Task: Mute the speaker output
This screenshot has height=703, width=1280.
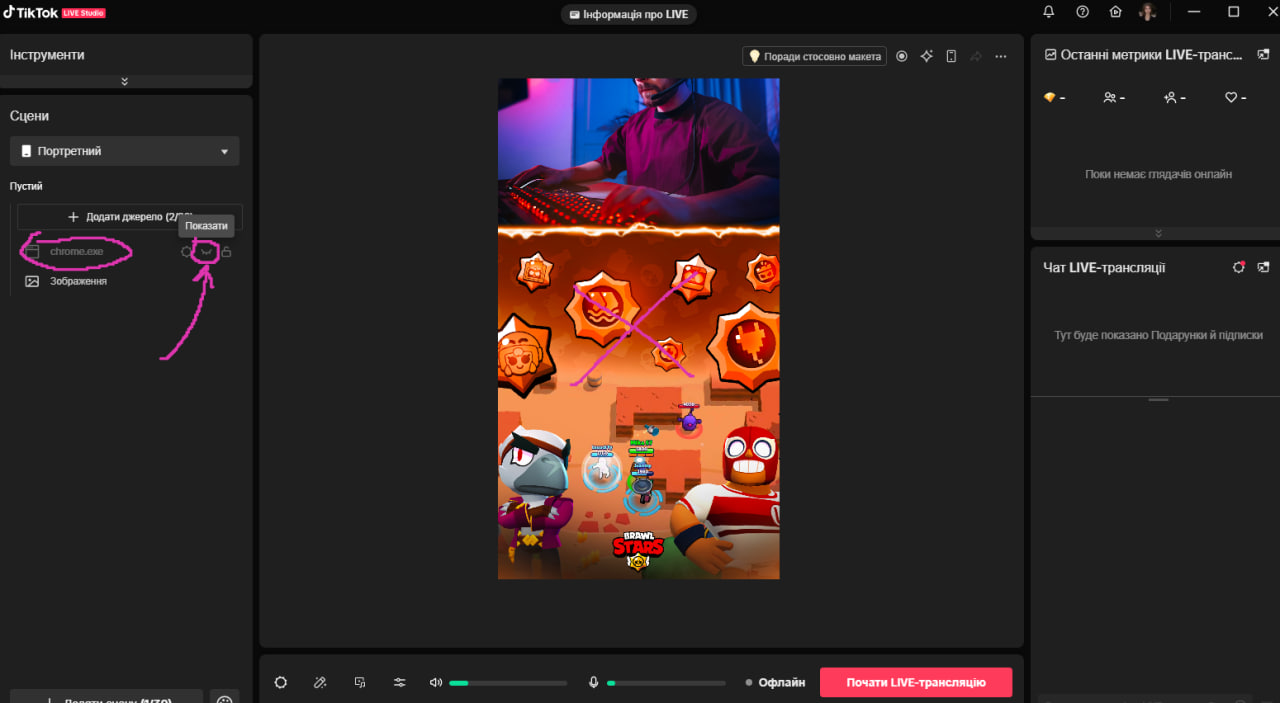Action: pyautogui.click(x=436, y=682)
